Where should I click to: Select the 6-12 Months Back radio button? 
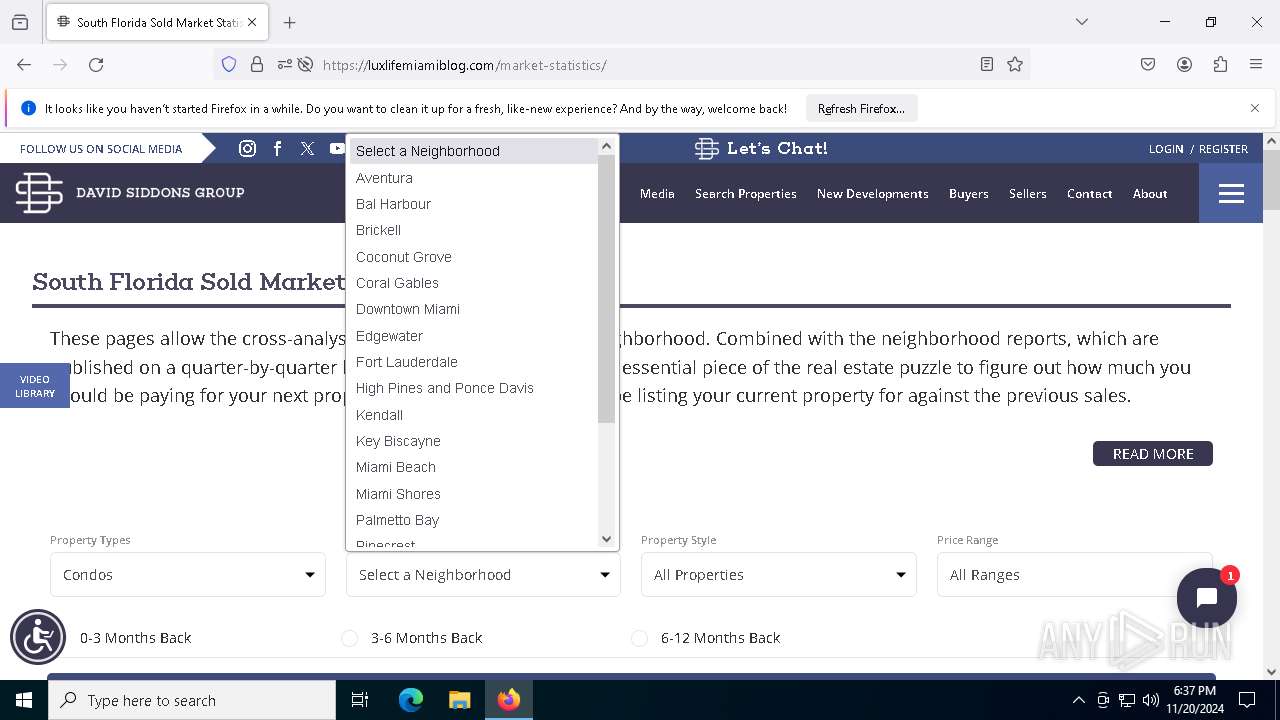(639, 638)
